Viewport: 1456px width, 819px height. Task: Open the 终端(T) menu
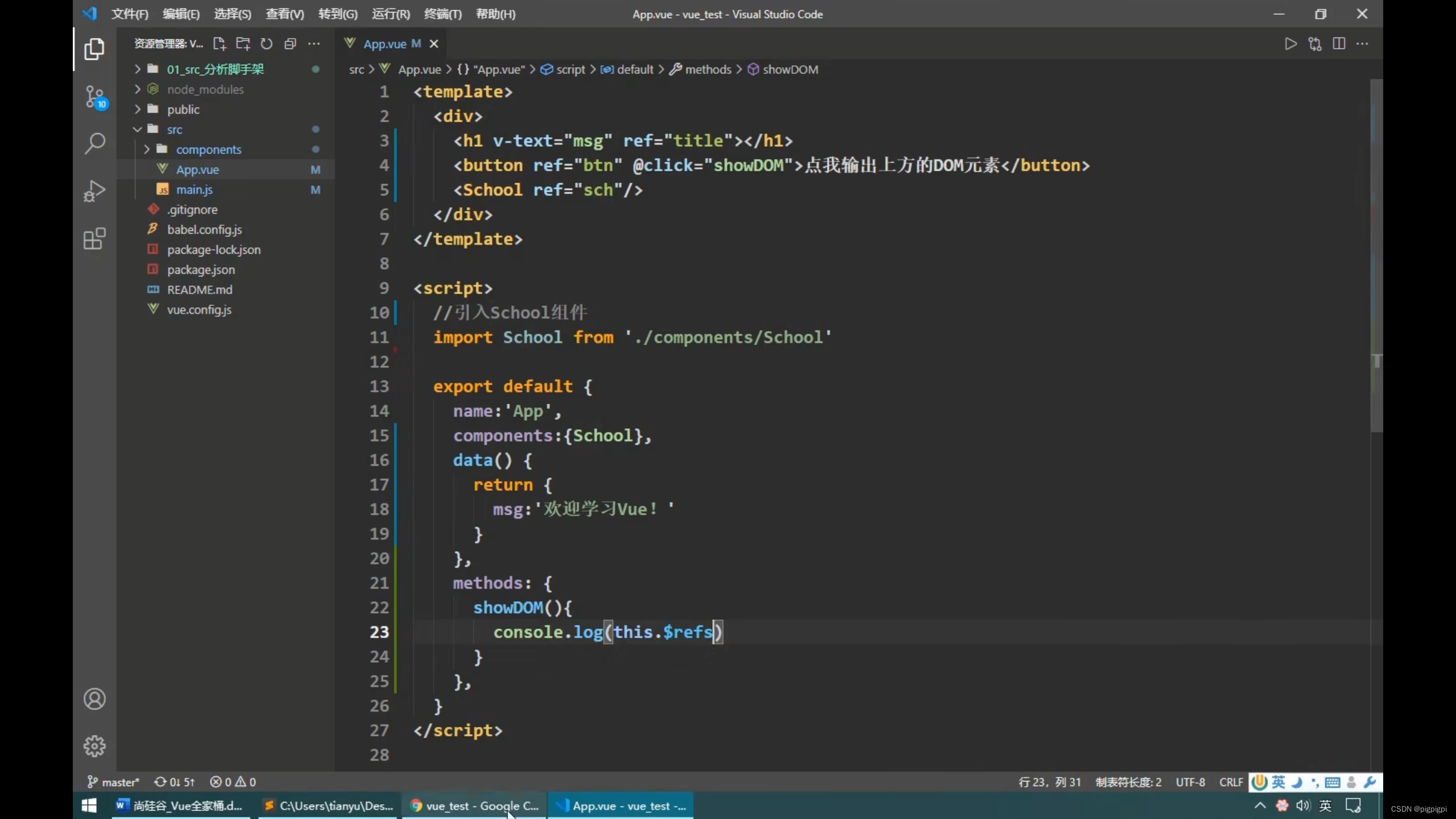coord(442,14)
